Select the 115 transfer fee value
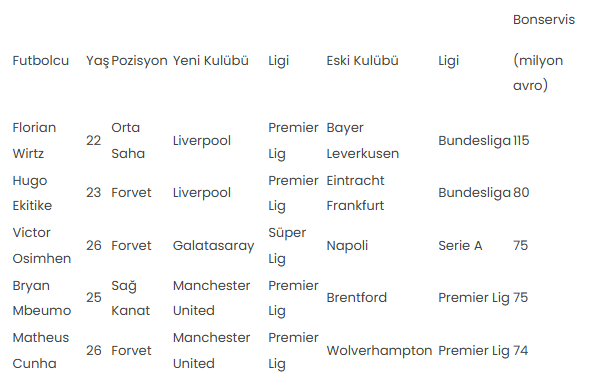The width and height of the screenshot is (593, 378). pos(521,141)
